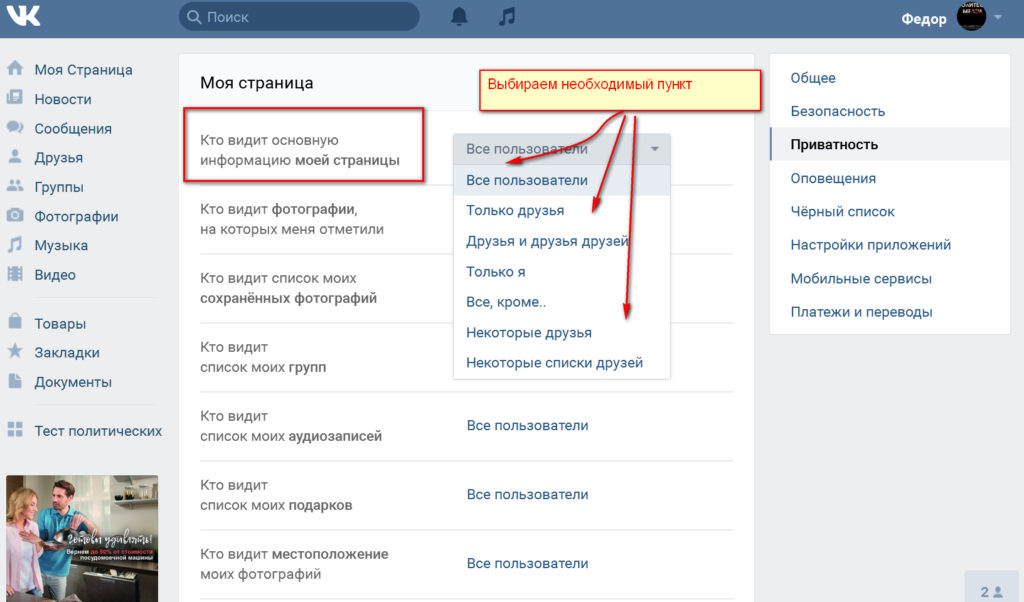
Task: Select Только друзья option
Action: 562,210
